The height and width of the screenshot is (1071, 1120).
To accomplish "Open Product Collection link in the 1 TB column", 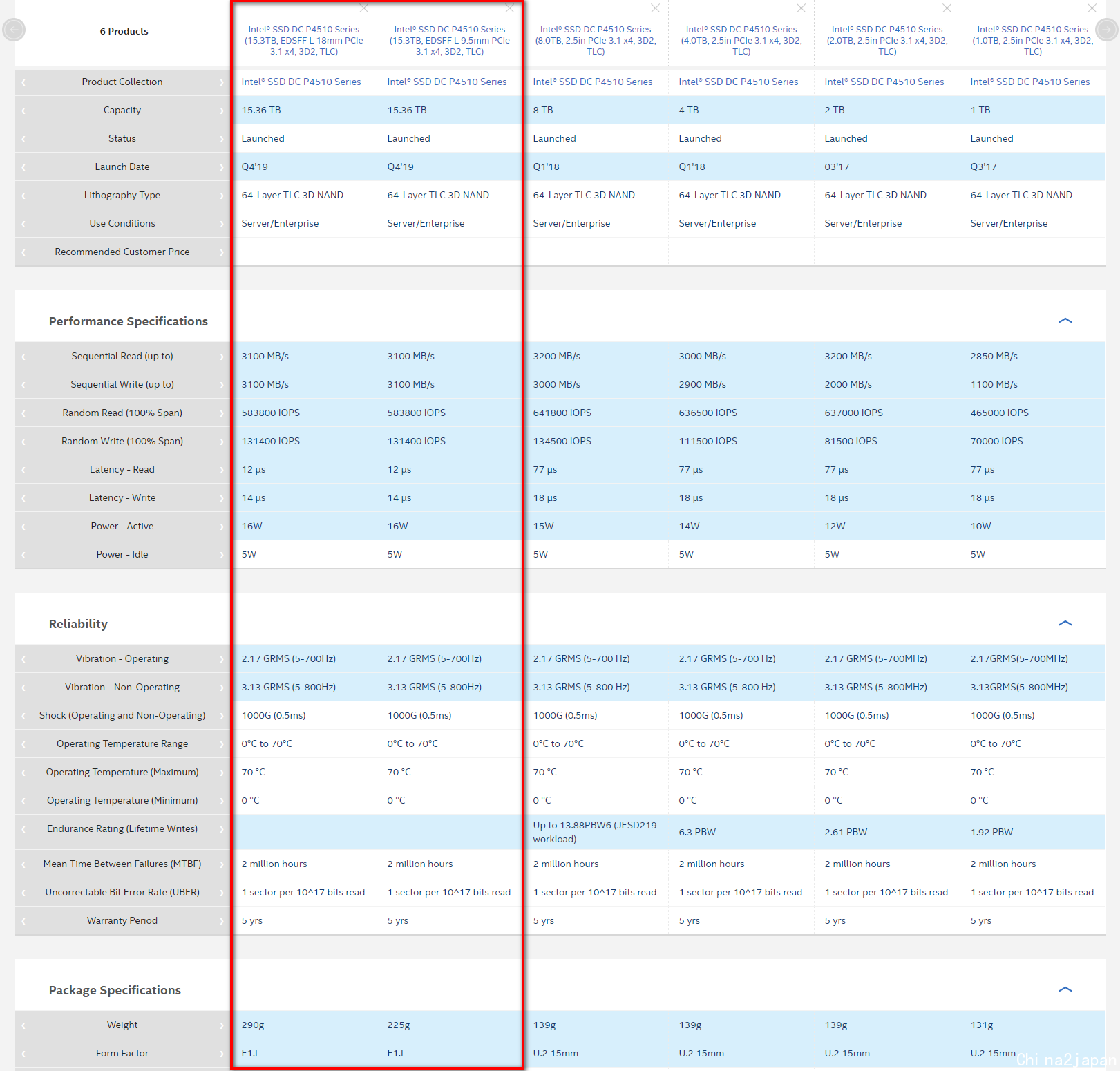I will tap(1030, 82).
